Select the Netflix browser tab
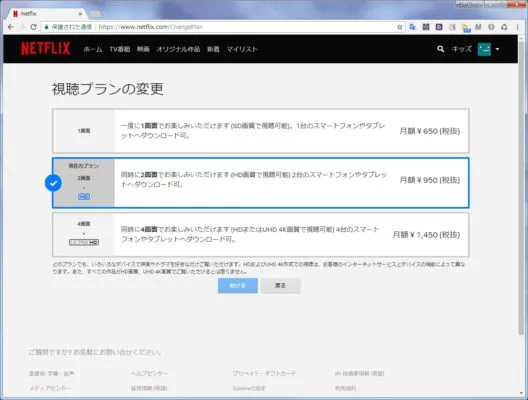Viewport: 528px width, 400px height. tap(47, 14)
